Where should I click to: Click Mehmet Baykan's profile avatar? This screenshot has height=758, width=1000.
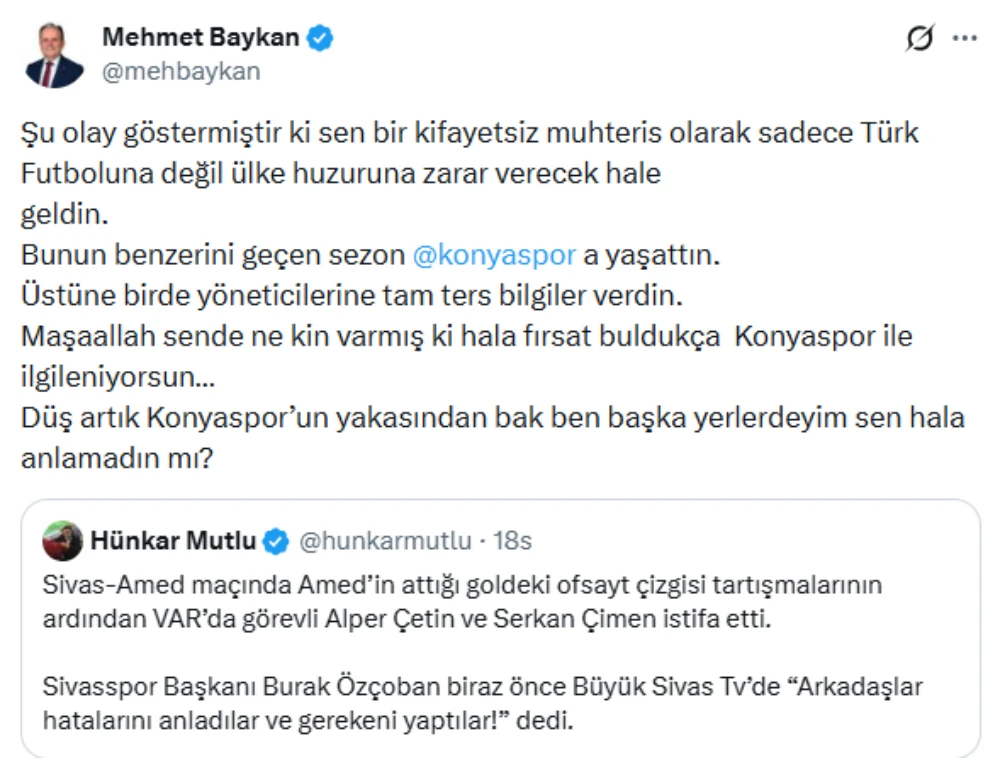[55, 54]
